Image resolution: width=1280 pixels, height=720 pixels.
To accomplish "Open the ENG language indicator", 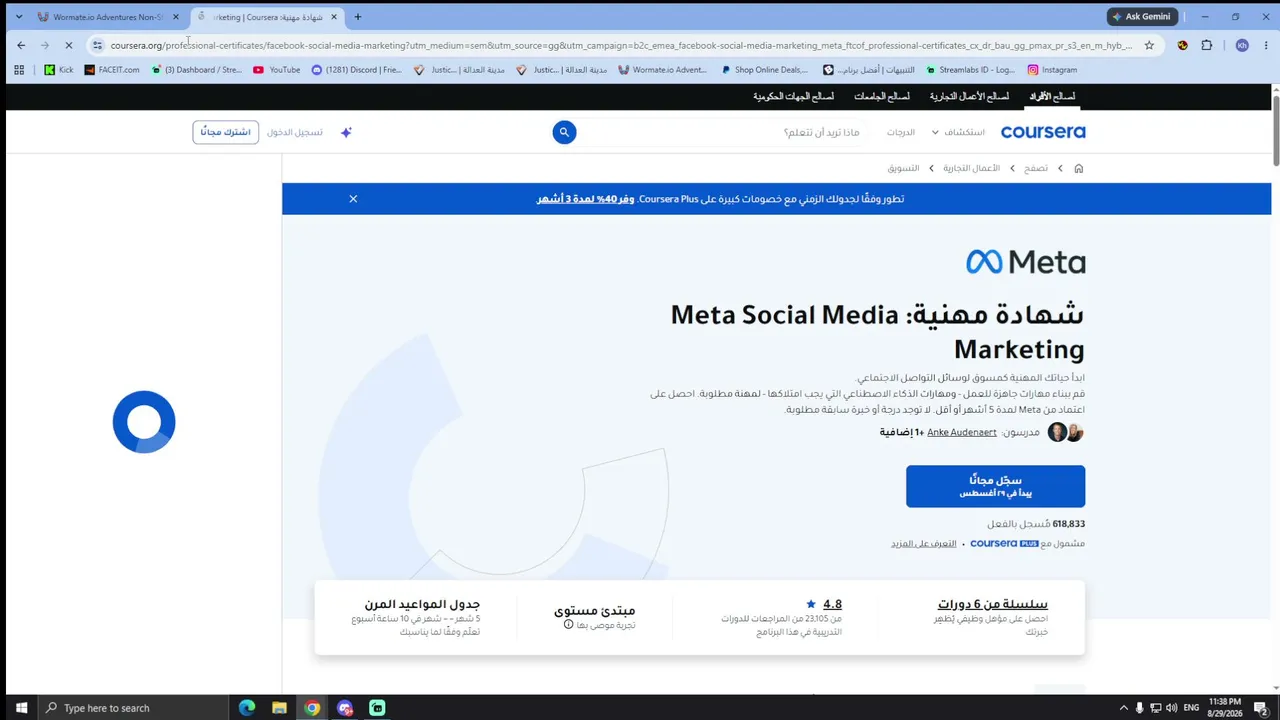I will (x=1192, y=708).
